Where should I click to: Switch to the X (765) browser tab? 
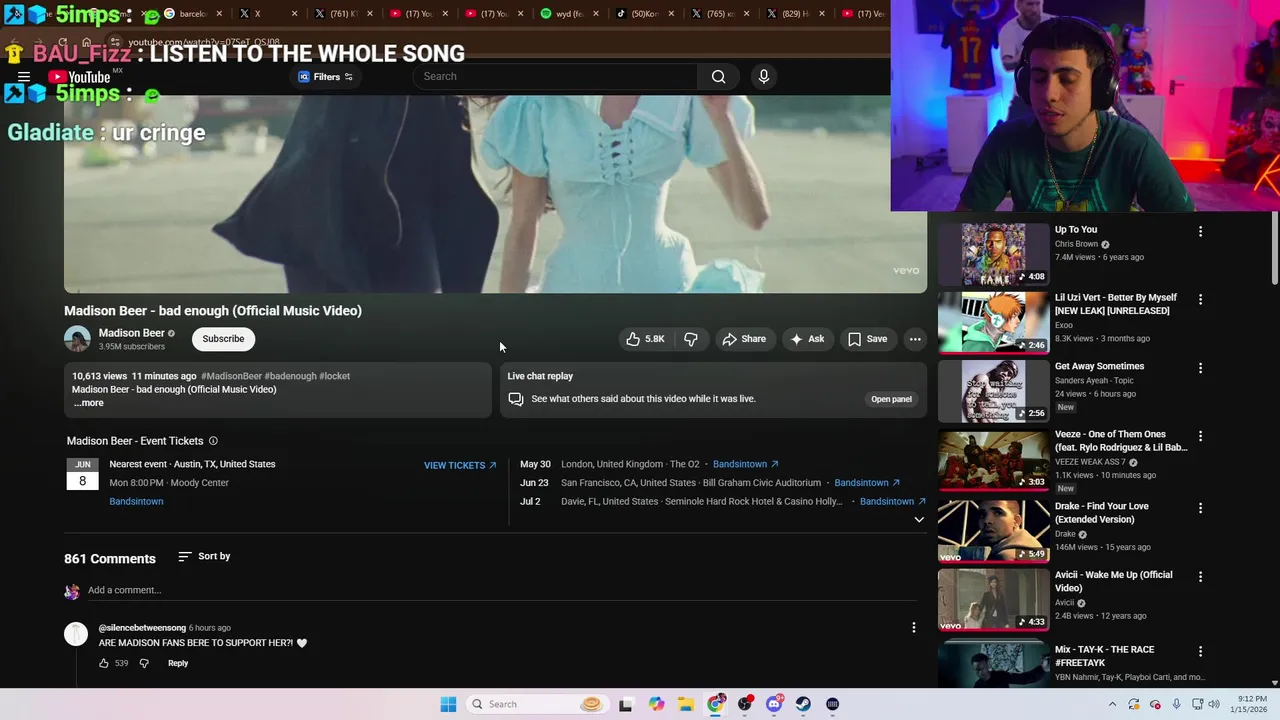720,14
